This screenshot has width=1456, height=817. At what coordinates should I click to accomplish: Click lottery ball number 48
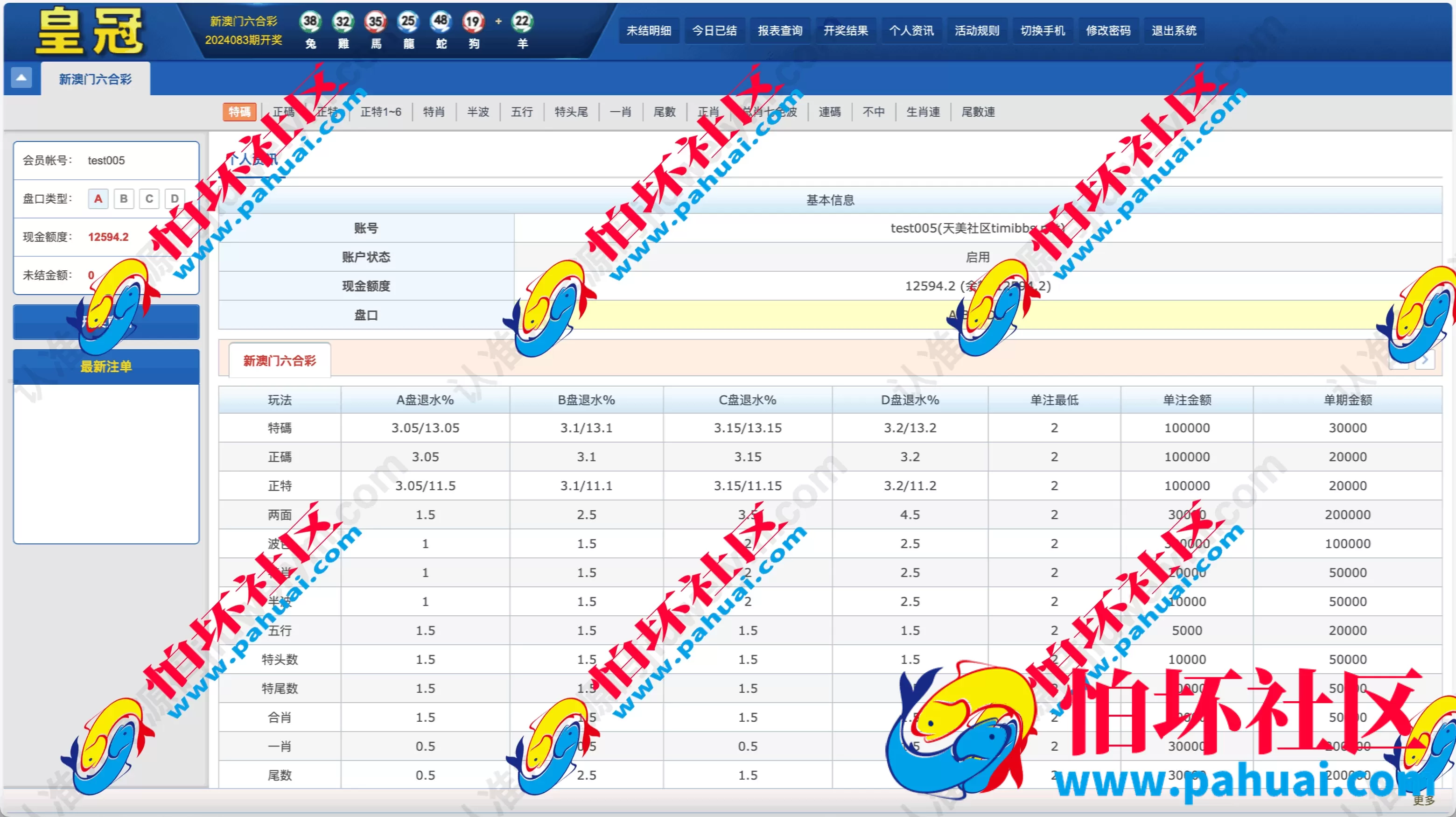(x=441, y=21)
